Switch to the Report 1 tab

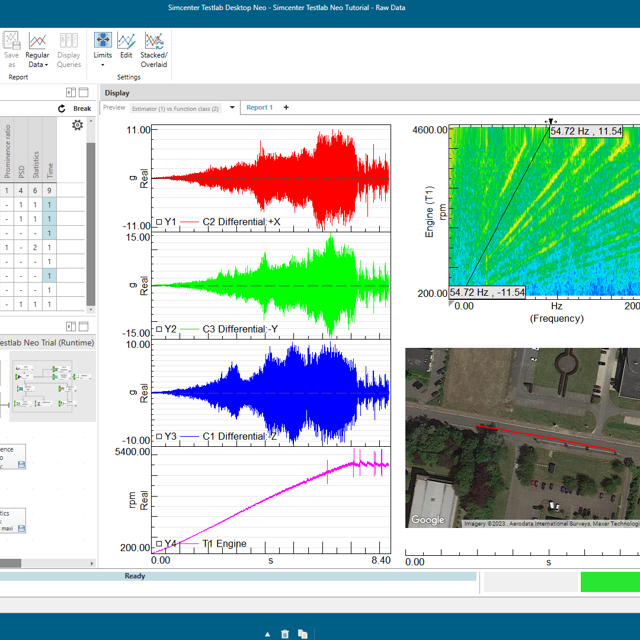[x=259, y=107]
